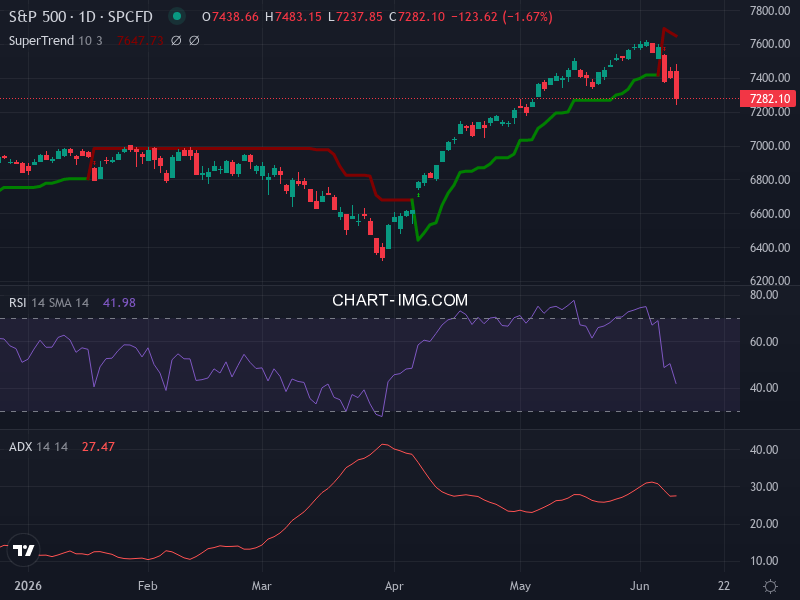Viewport: 800px width, 600px height.
Task: Click the low price L7237.85
Action: (x=355, y=17)
